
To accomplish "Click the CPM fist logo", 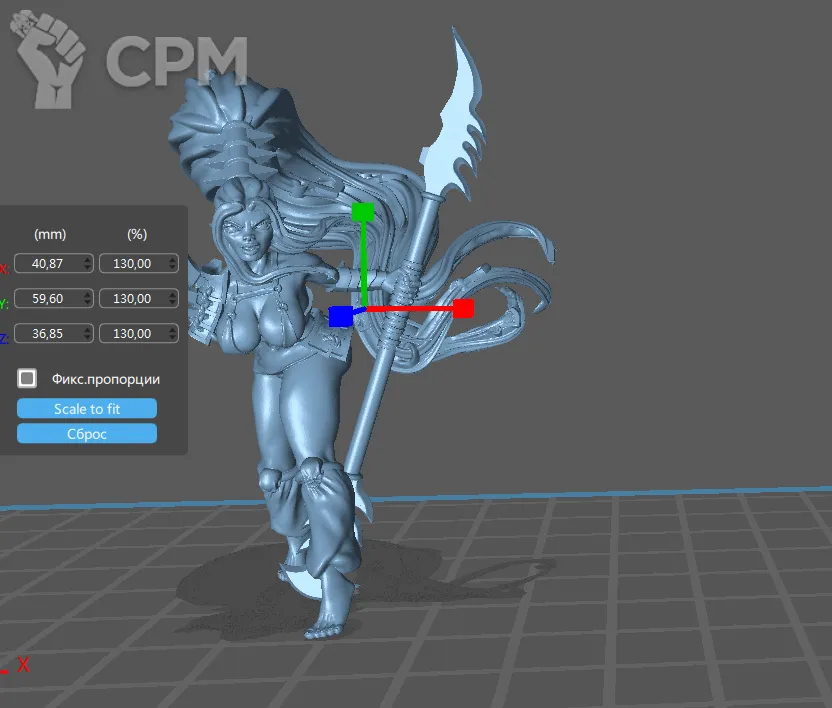I will click(x=57, y=60).
